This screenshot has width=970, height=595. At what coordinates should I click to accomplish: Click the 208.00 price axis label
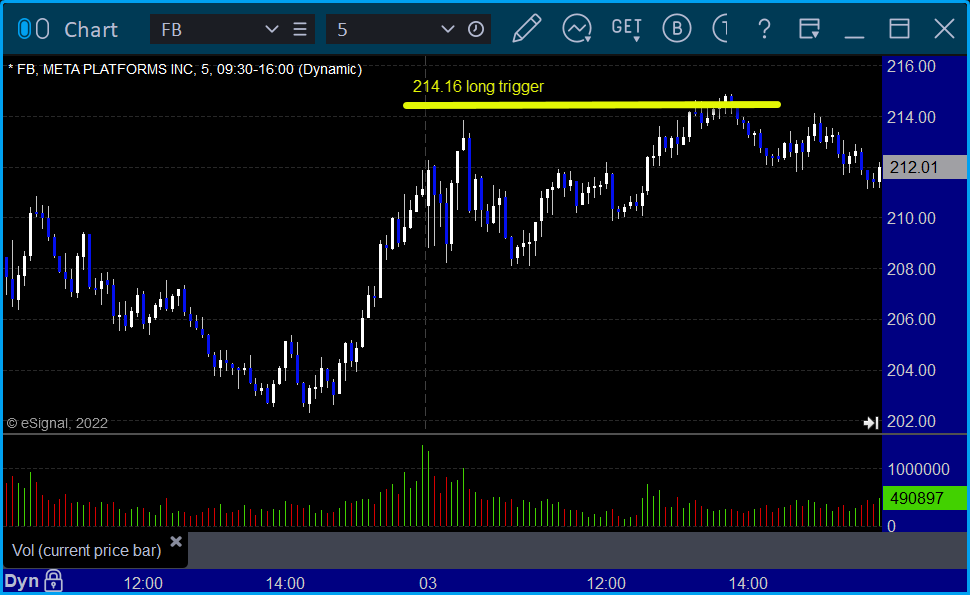(911, 269)
